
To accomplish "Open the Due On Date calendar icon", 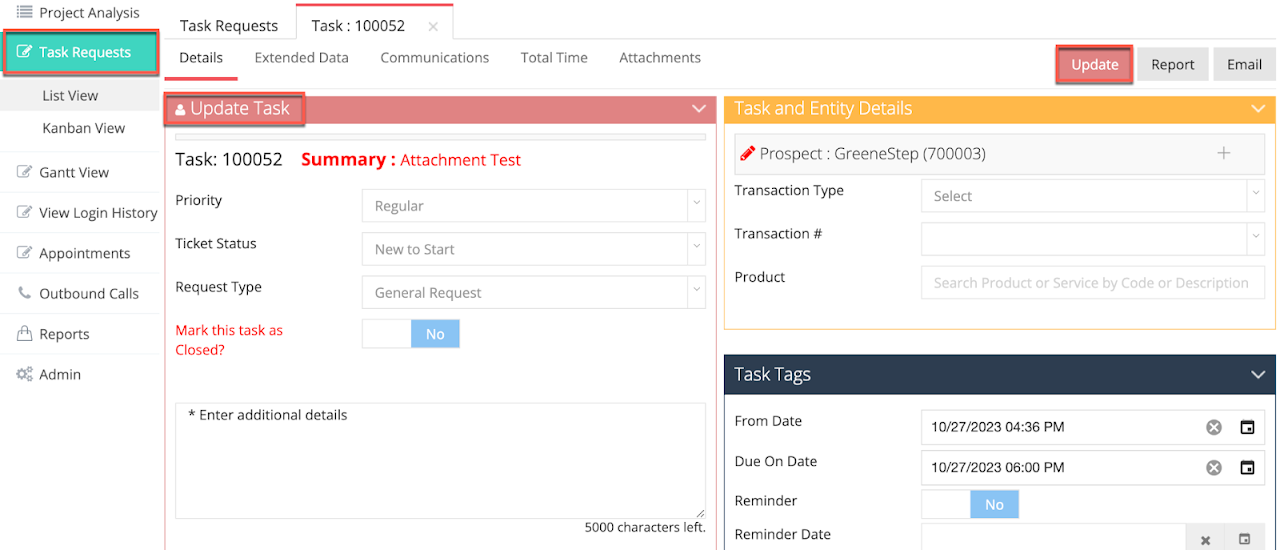I will (1247, 467).
